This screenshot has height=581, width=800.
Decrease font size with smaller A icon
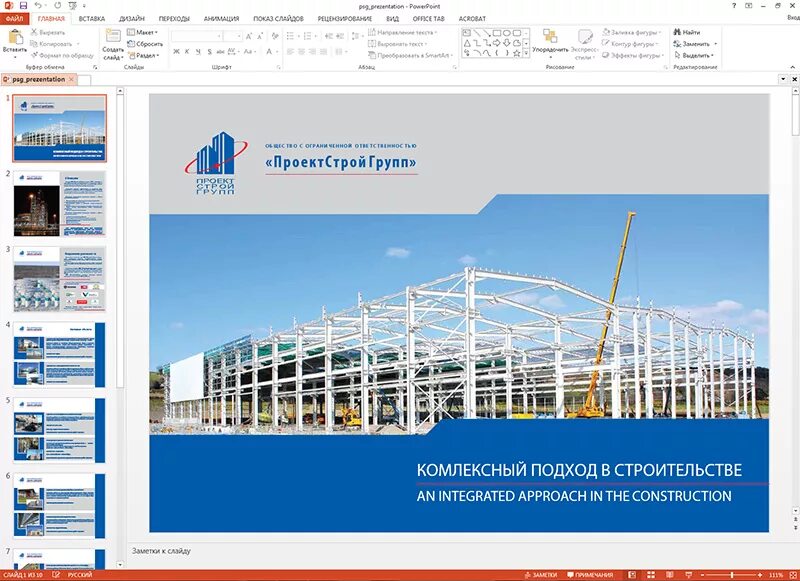(x=260, y=36)
